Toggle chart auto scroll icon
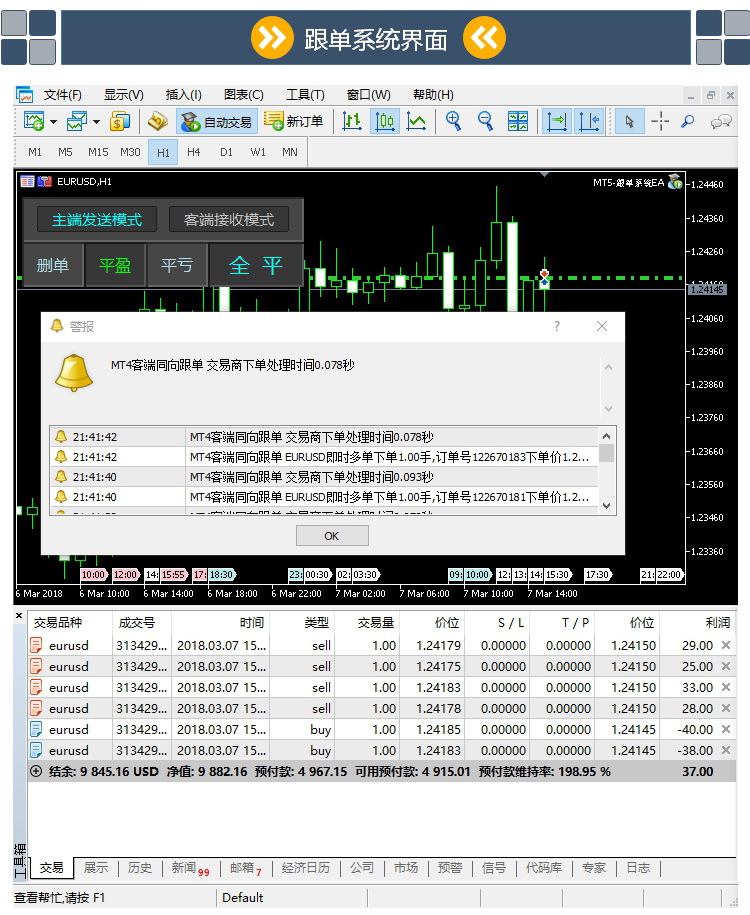Viewport: 750px width, 915px height. pos(557,121)
